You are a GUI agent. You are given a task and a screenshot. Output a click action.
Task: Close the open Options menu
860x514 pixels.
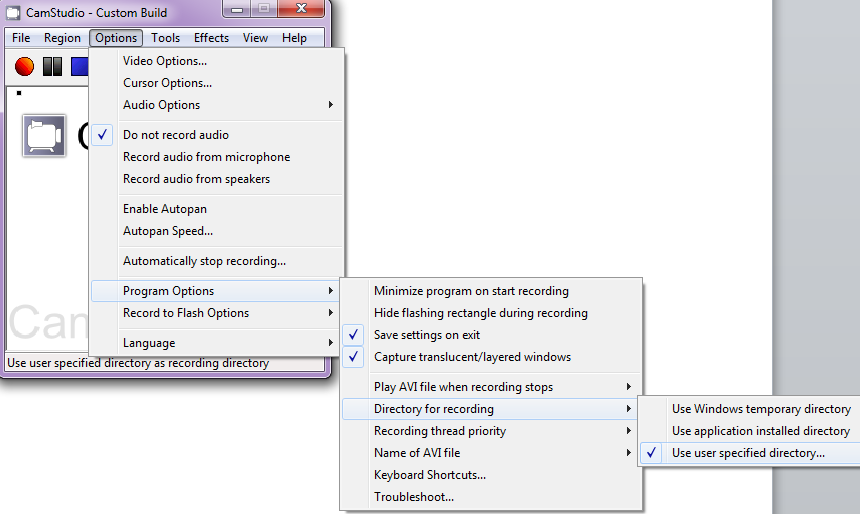point(116,38)
